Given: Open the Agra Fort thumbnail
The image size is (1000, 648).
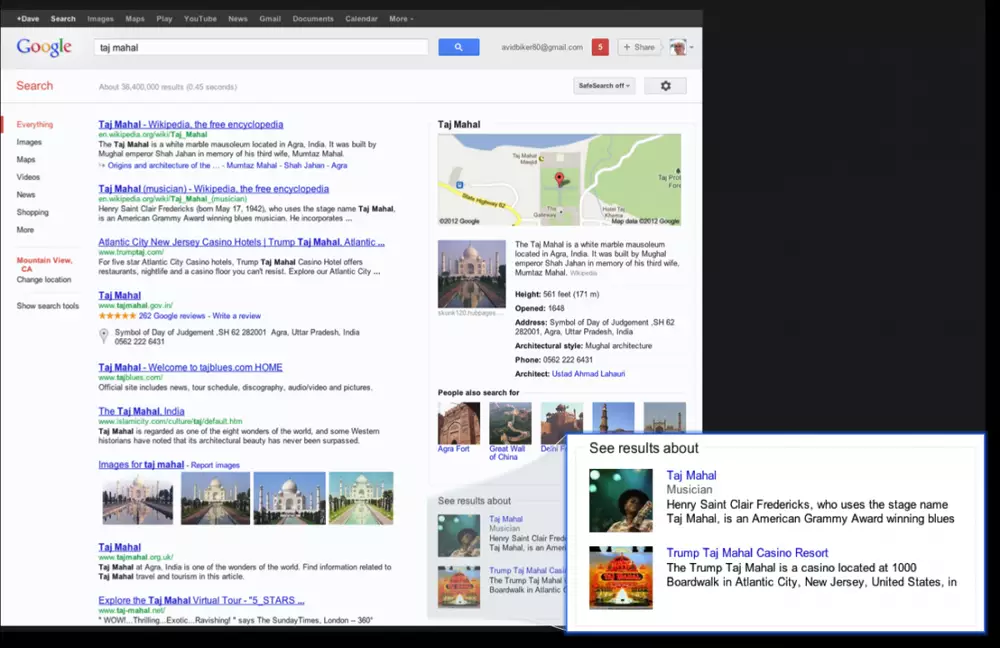Looking at the screenshot, I should click(x=459, y=424).
